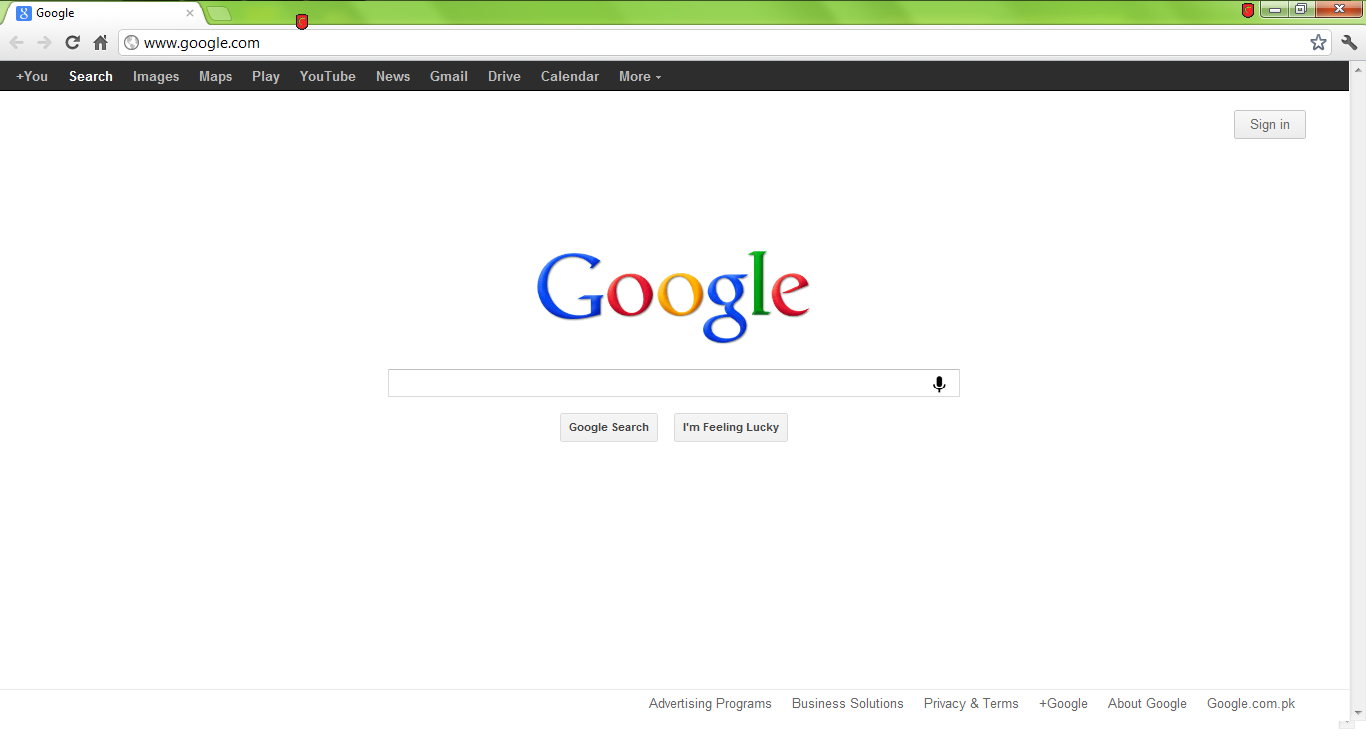Select the Google tab

click(103, 13)
